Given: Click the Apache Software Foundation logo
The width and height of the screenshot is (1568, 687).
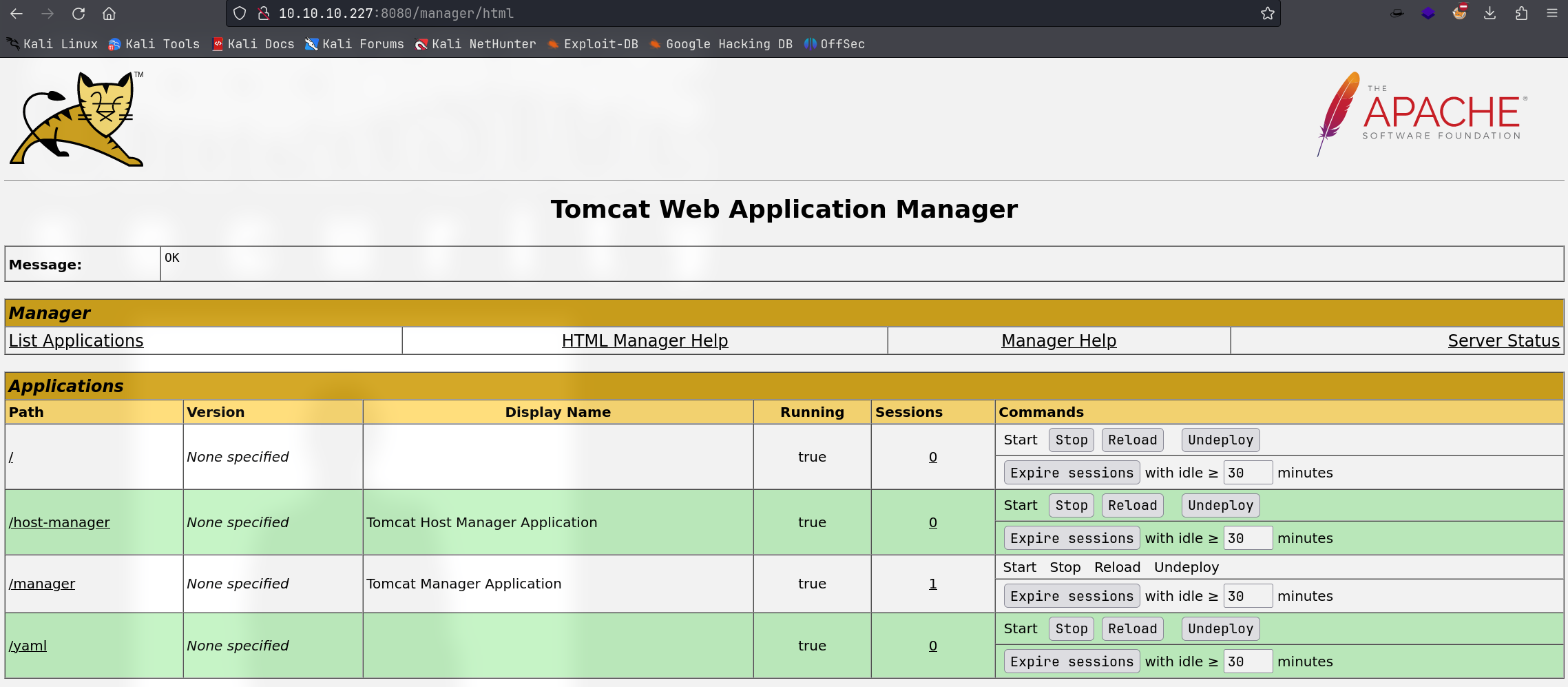Looking at the screenshot, I should click(x=1423, y=114).
